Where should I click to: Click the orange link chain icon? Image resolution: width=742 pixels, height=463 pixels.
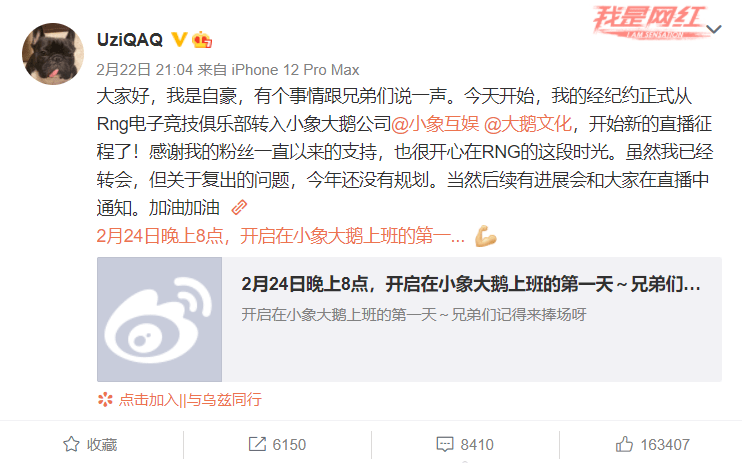click(x=239, y=207)
